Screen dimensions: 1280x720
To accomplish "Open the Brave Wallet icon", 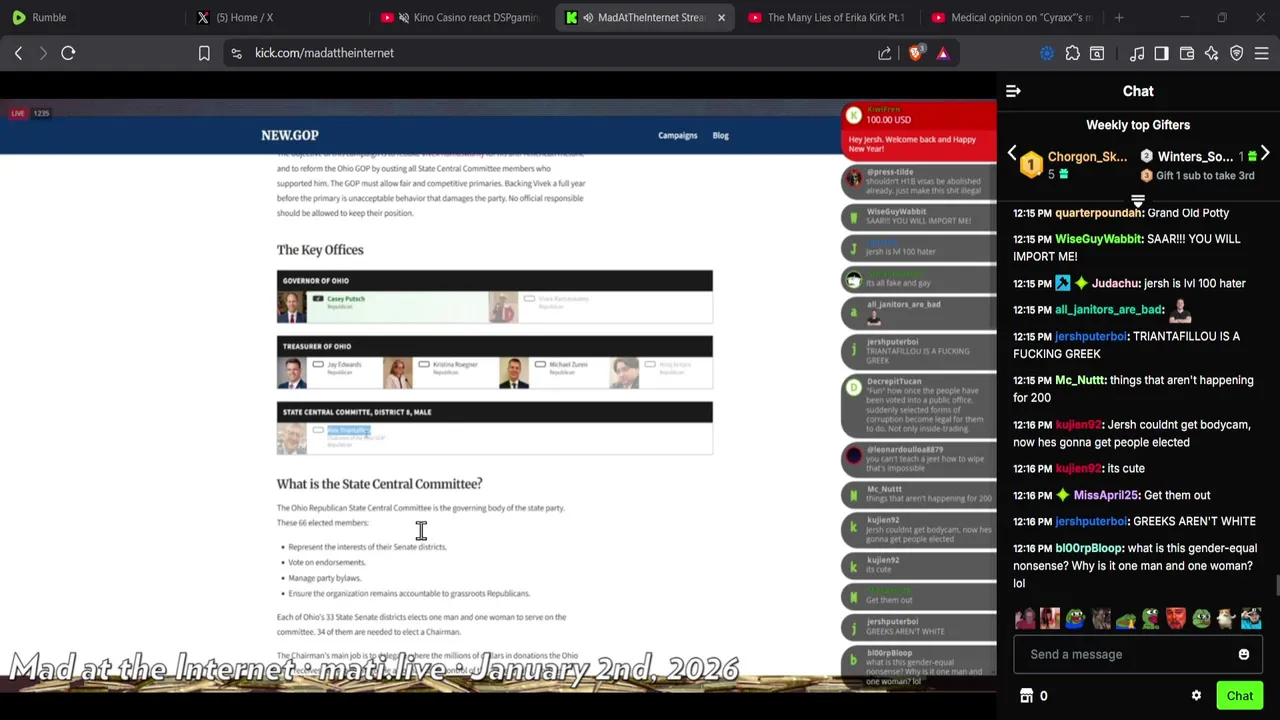I will tap(1187, 53).
